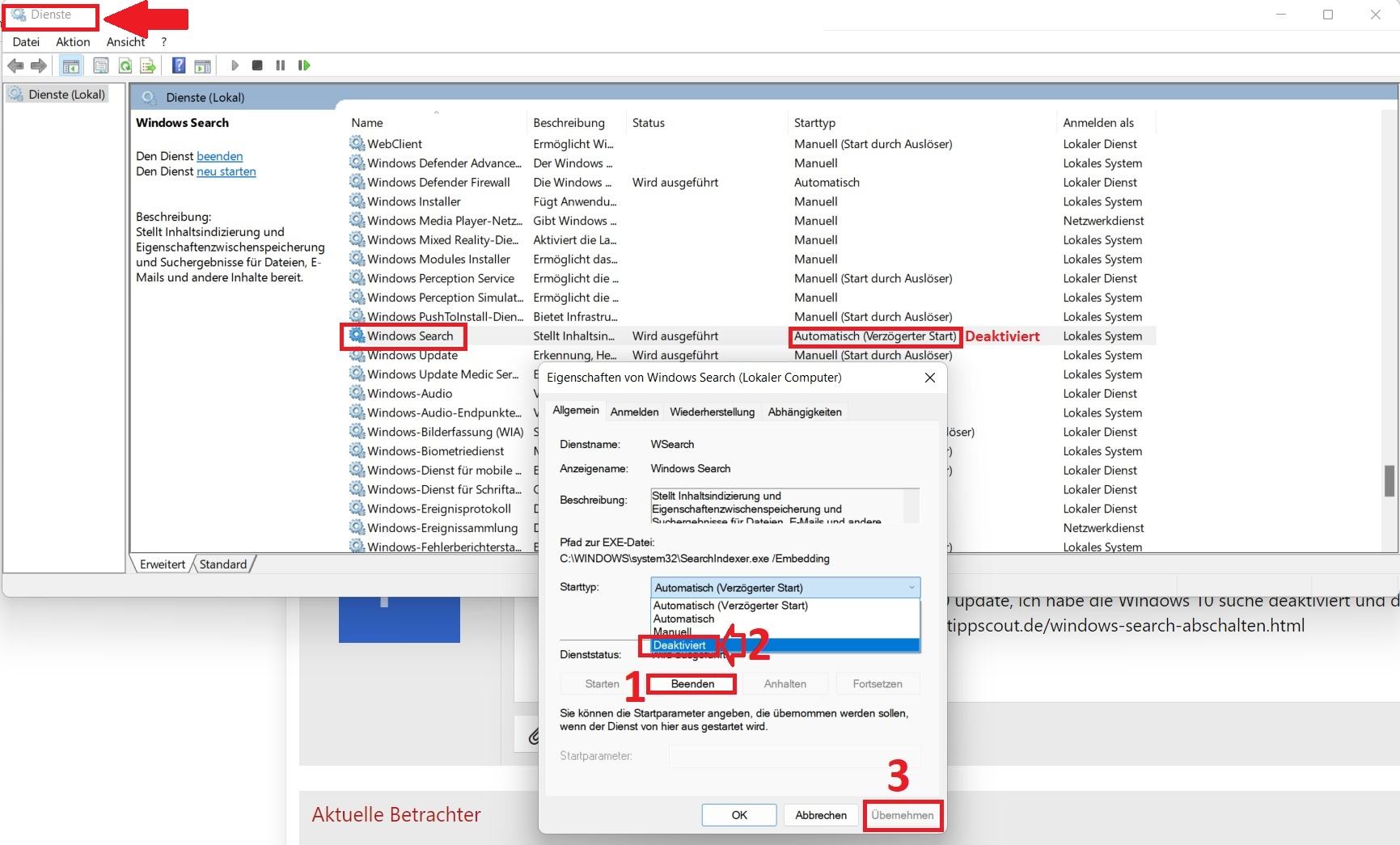
Task: Click the Abbrechen button
Action: click(821, 815)
